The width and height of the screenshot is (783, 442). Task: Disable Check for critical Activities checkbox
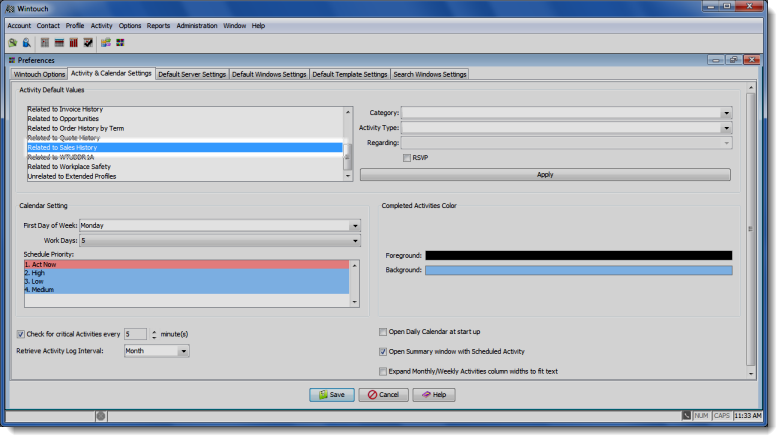click(20, 334)
